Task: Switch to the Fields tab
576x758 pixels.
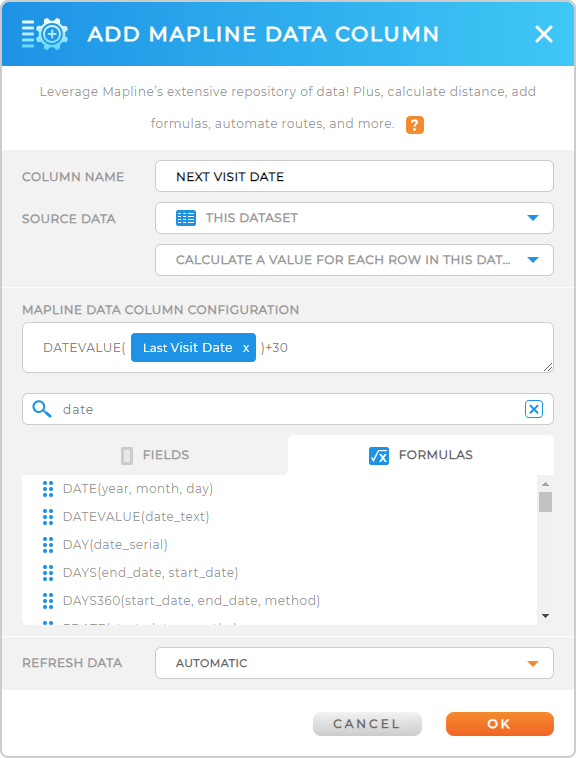Action: (x=155, y=455)
